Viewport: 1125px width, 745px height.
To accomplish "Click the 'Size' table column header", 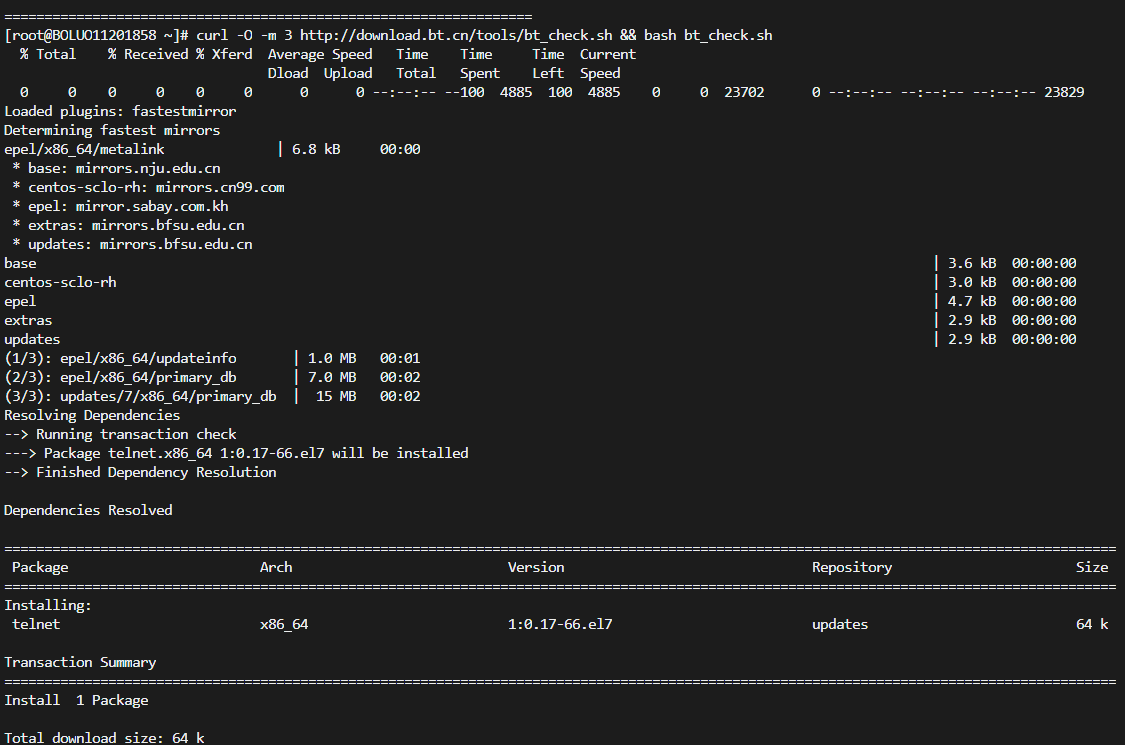I will pyautogui.click(x=1092, y=568).
